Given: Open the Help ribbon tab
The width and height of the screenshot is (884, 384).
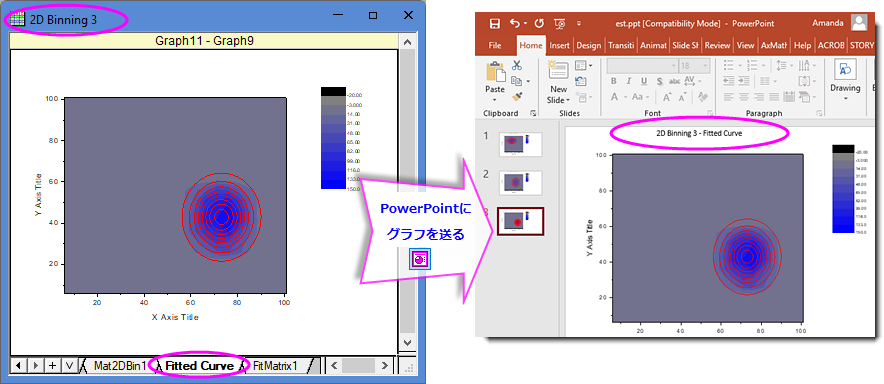Looking at the screenshot, I should pos(802,46).
